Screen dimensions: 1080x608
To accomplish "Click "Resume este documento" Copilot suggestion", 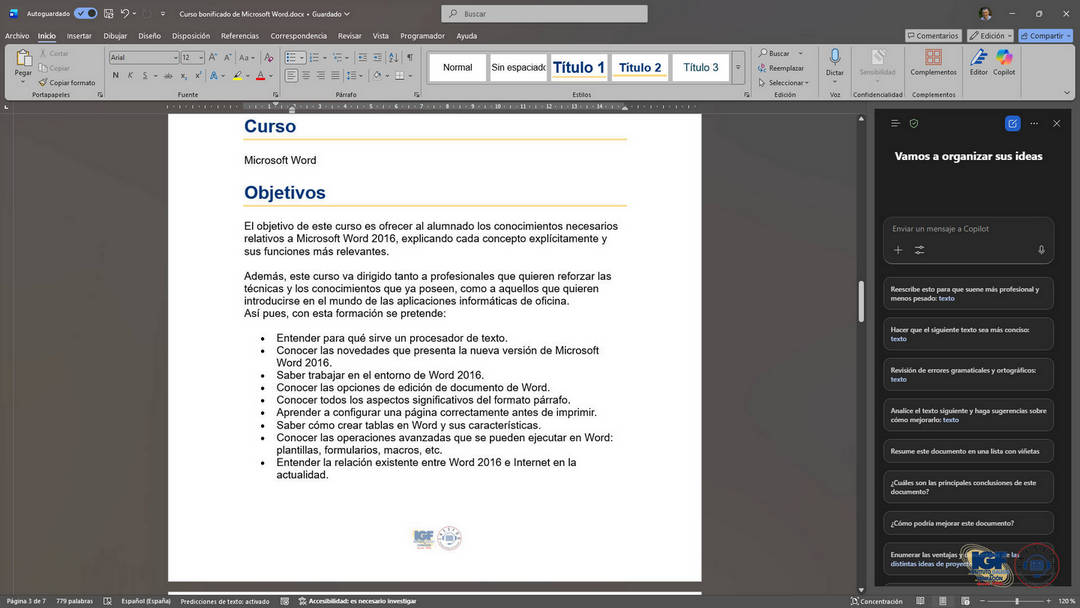I will (x=968, y=451).
